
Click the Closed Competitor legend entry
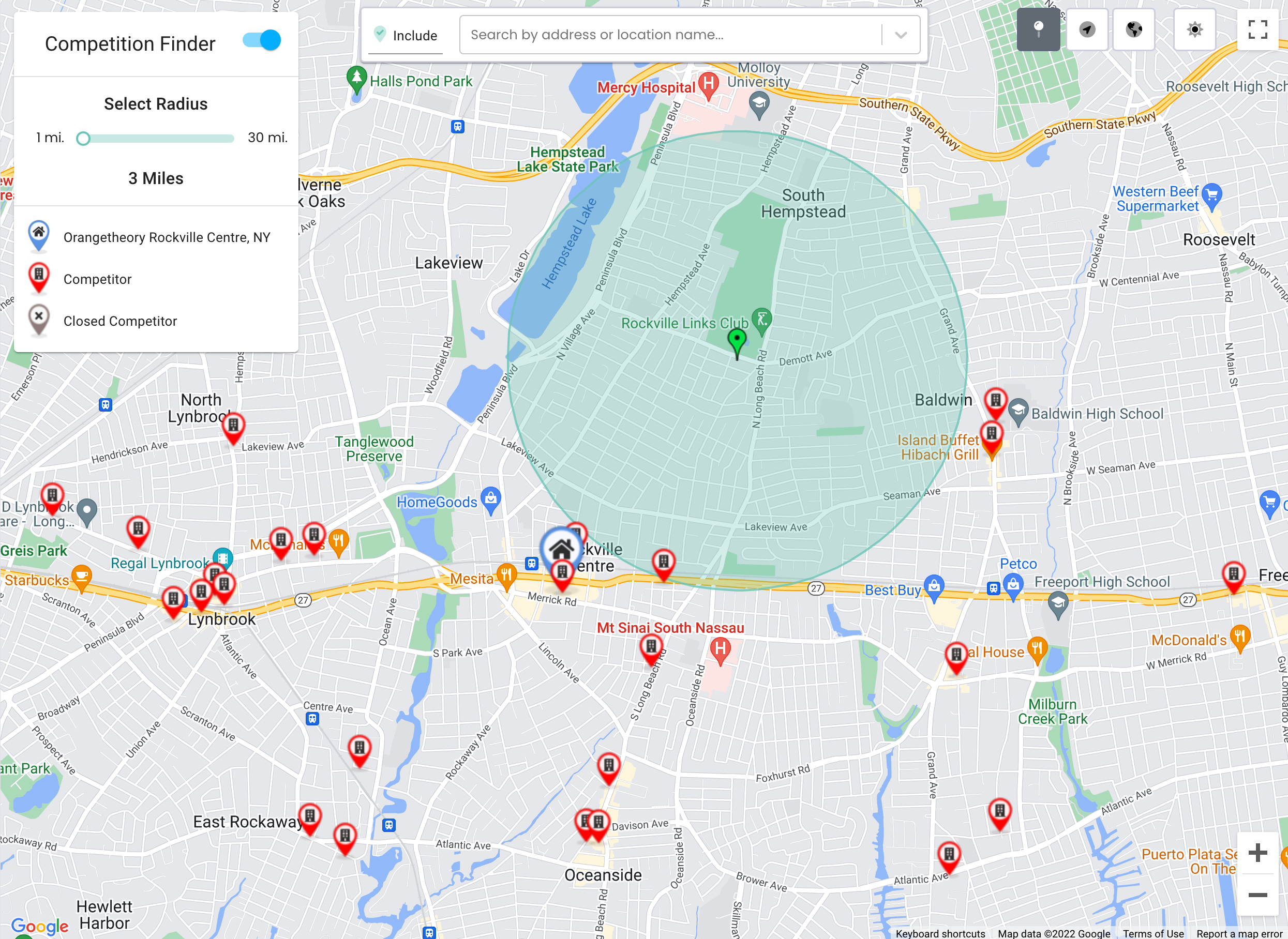(x=120, y=321)
